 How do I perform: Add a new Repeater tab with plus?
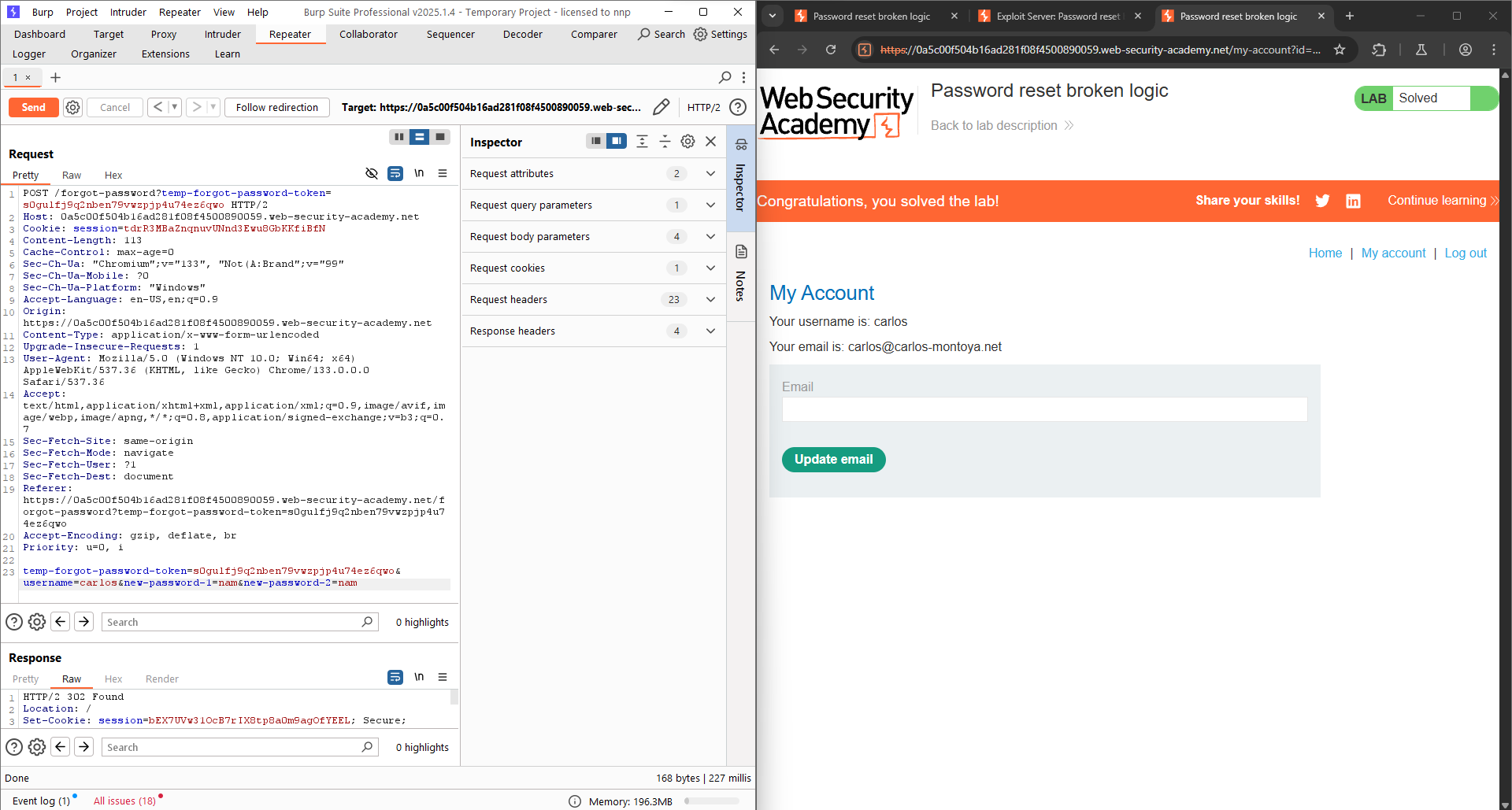tap(55, 77)
